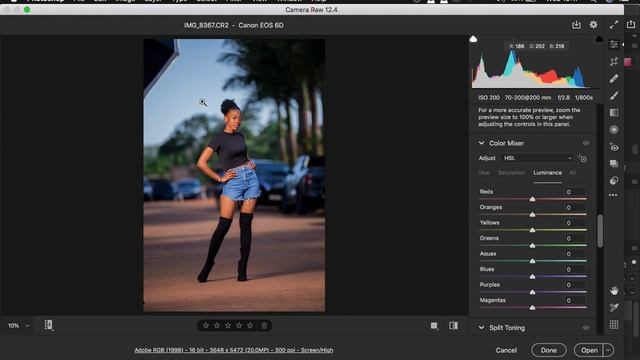Open the three-dot more settings menu
This screenshot has height=360, width=640.
[613, 195]
